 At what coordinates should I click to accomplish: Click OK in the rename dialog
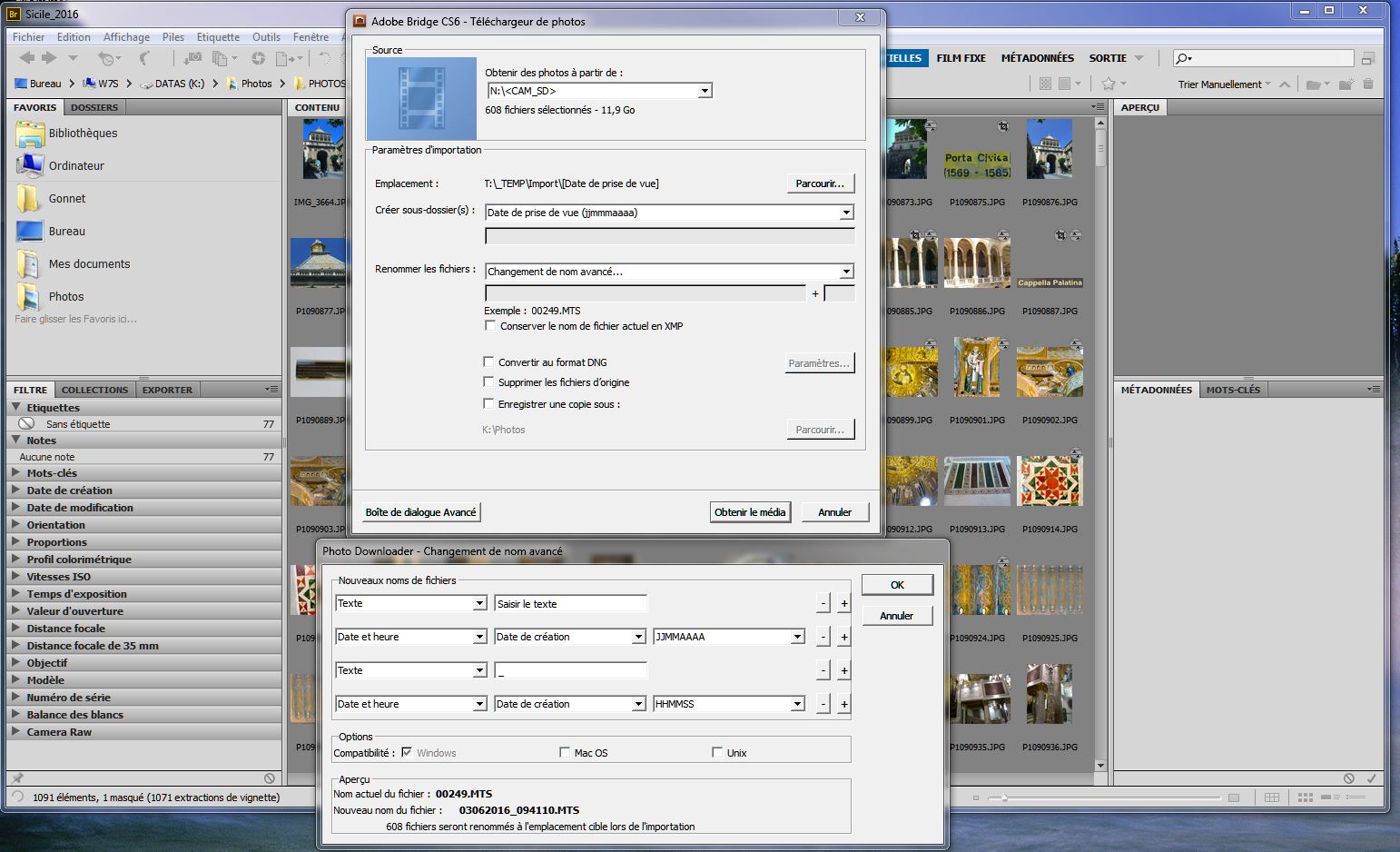[x=896, y=585]
